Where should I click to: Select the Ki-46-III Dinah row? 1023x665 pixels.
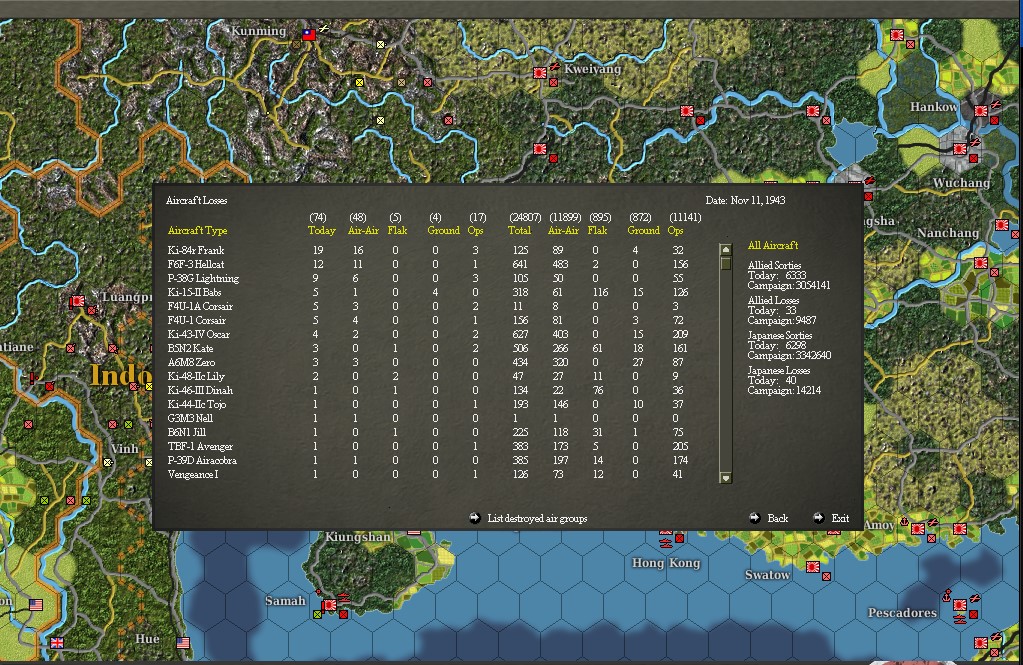click(x=427, y=390)
